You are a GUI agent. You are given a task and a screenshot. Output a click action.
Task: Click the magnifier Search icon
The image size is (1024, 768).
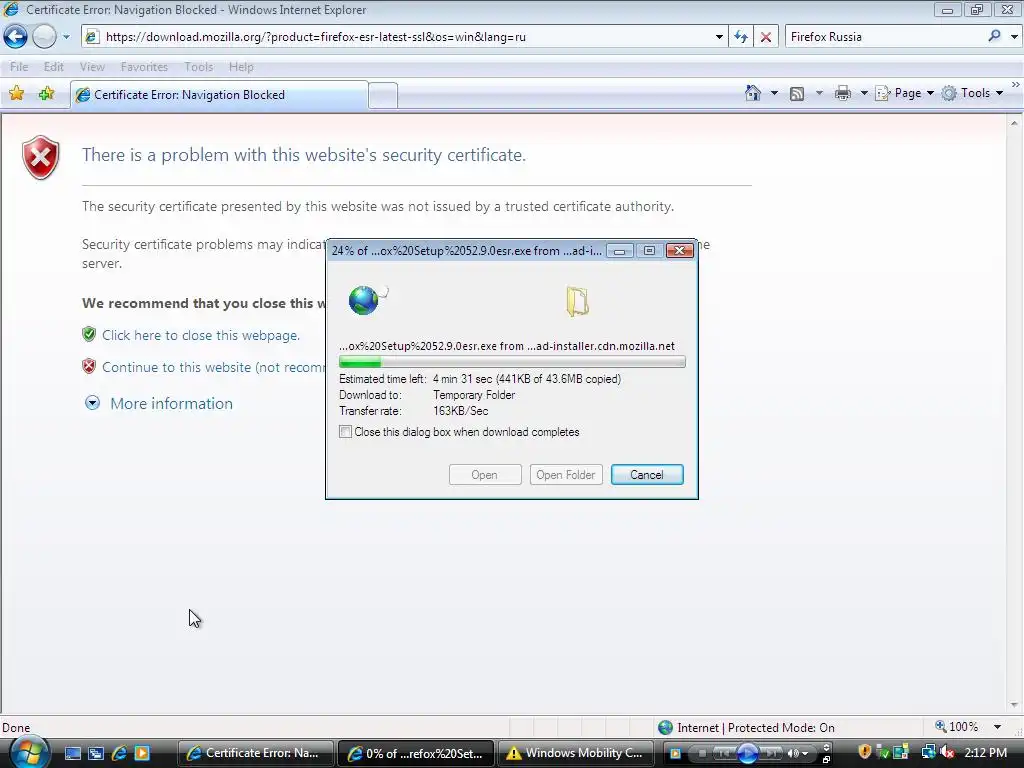pos(995,36)
